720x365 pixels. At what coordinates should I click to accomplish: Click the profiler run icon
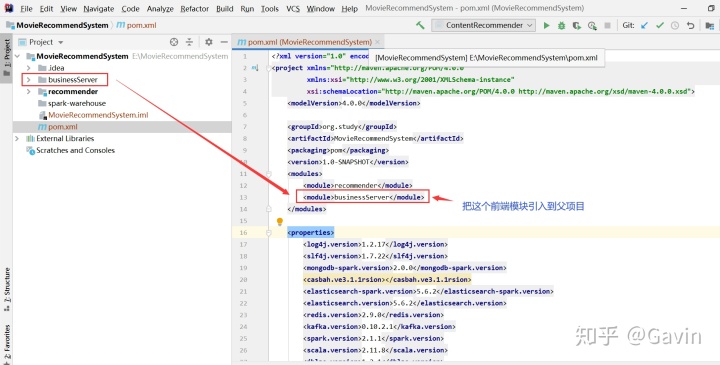pos(592,26)
